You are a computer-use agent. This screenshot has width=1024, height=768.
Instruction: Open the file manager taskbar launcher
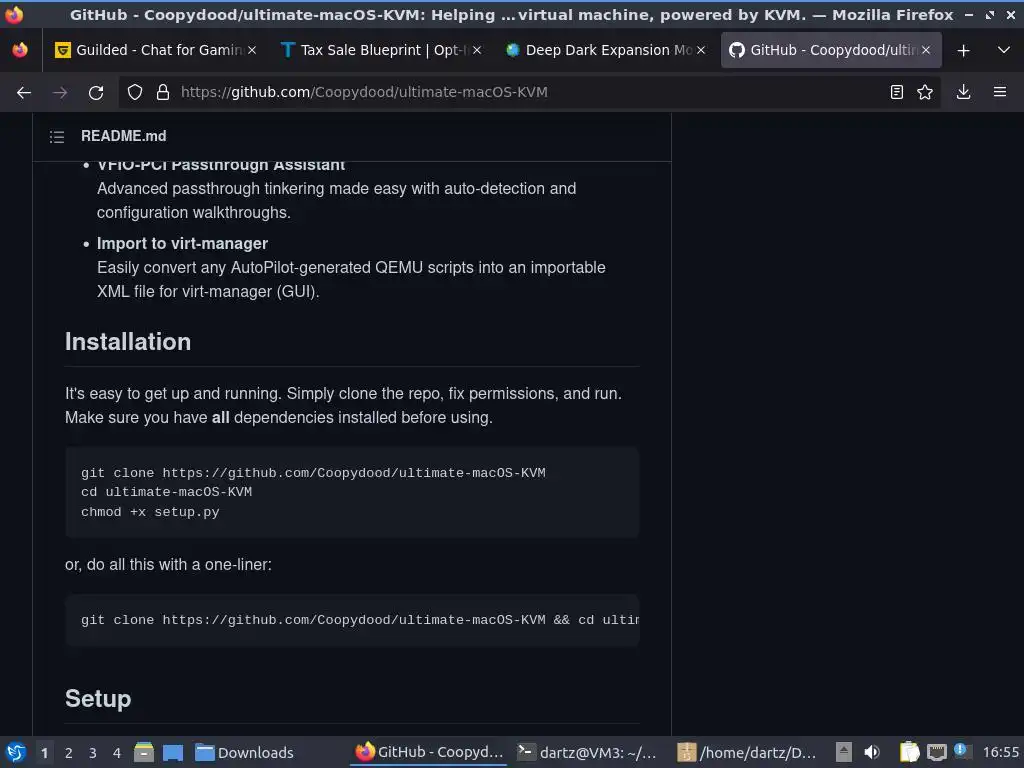coord(144,753)
